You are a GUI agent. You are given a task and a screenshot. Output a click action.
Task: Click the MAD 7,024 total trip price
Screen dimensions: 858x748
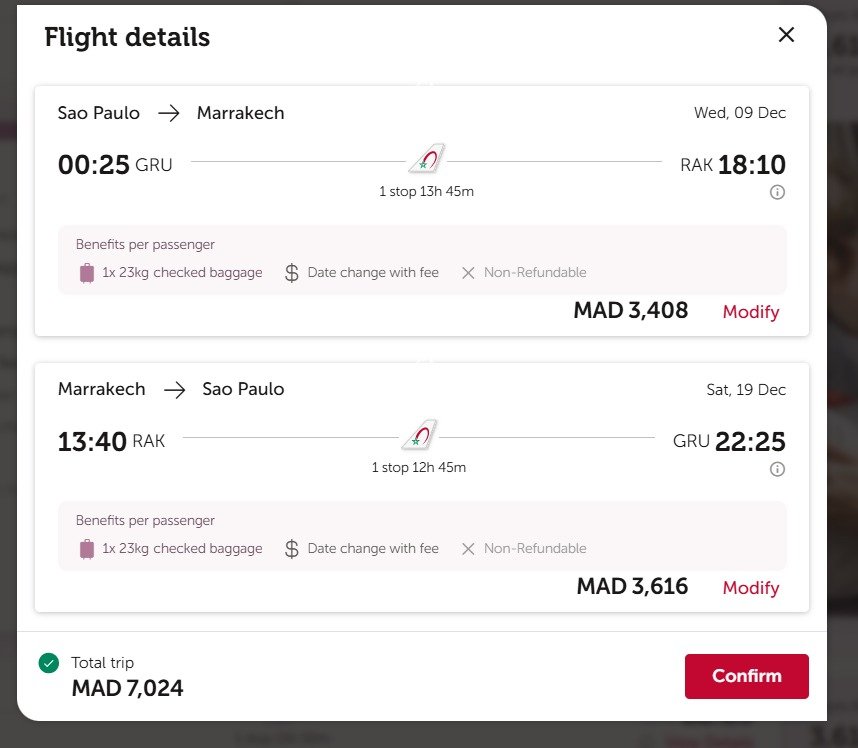tap(127, 688)
